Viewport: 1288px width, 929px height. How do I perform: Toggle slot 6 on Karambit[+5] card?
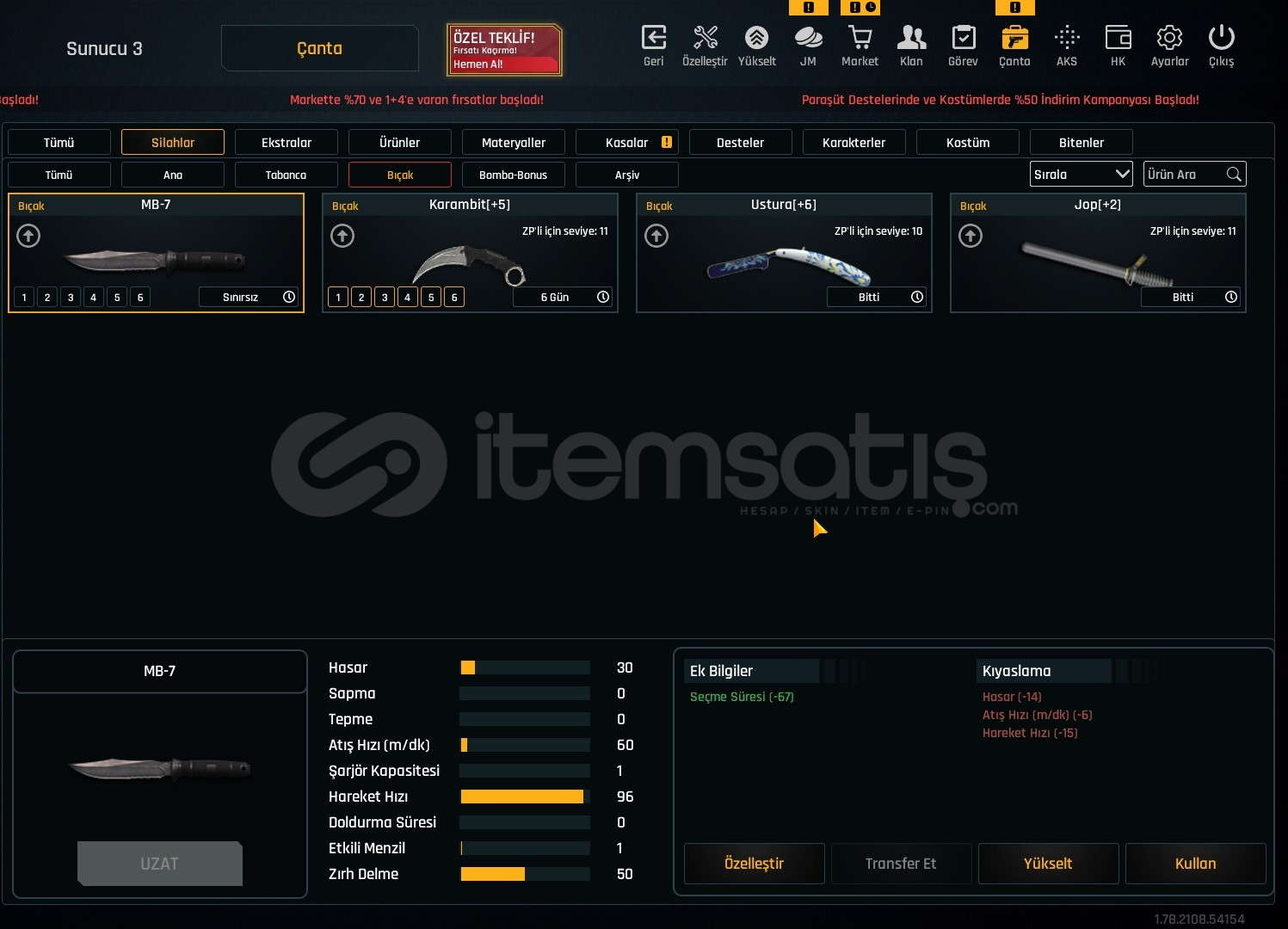coord(454,297)
